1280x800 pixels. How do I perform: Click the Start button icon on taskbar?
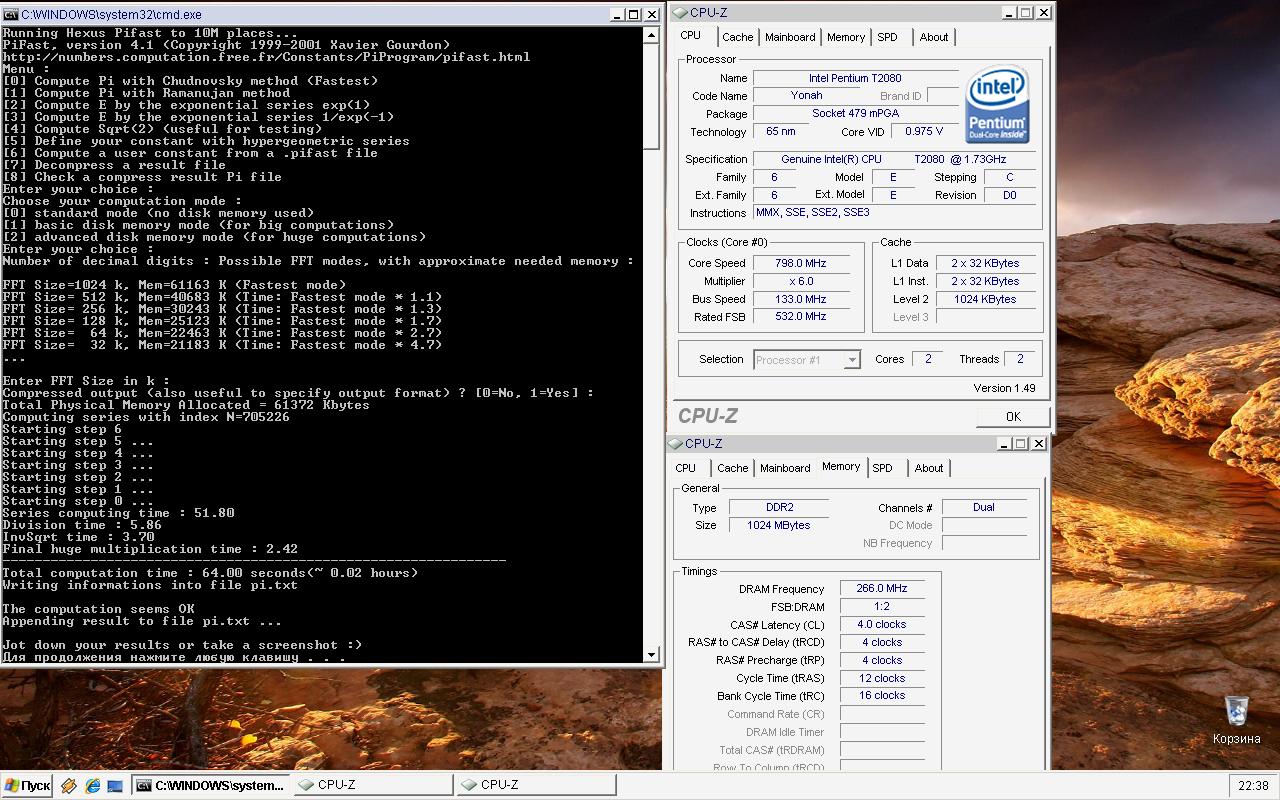27,785
